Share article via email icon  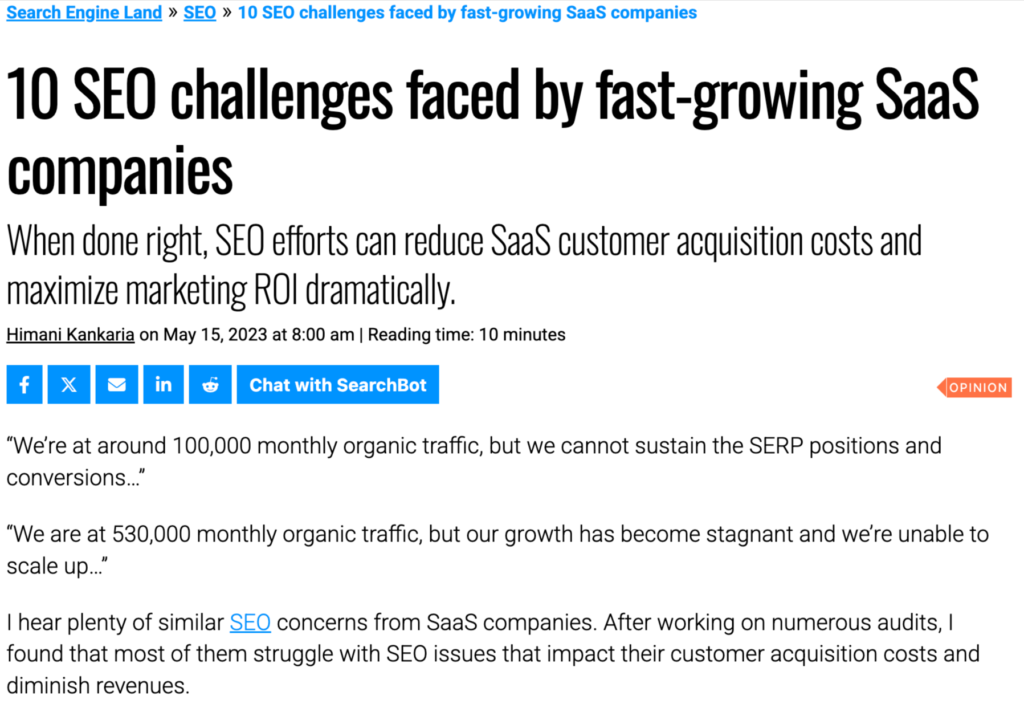[116, 385]
